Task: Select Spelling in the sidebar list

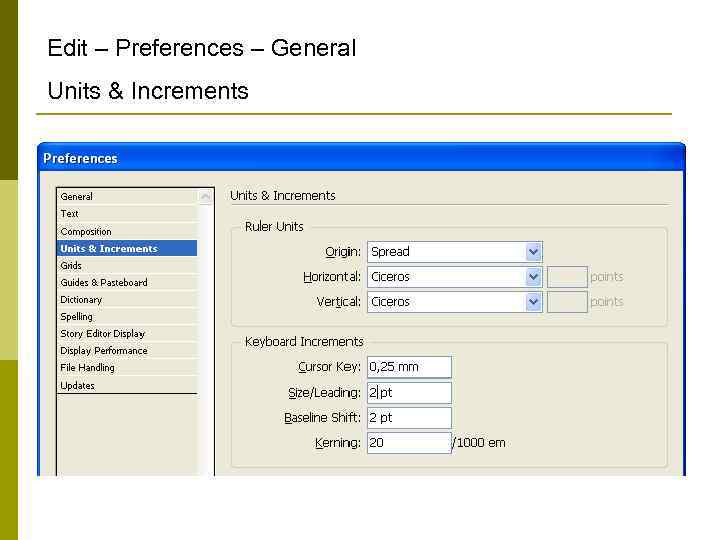Action: click(x=77, y=317)
